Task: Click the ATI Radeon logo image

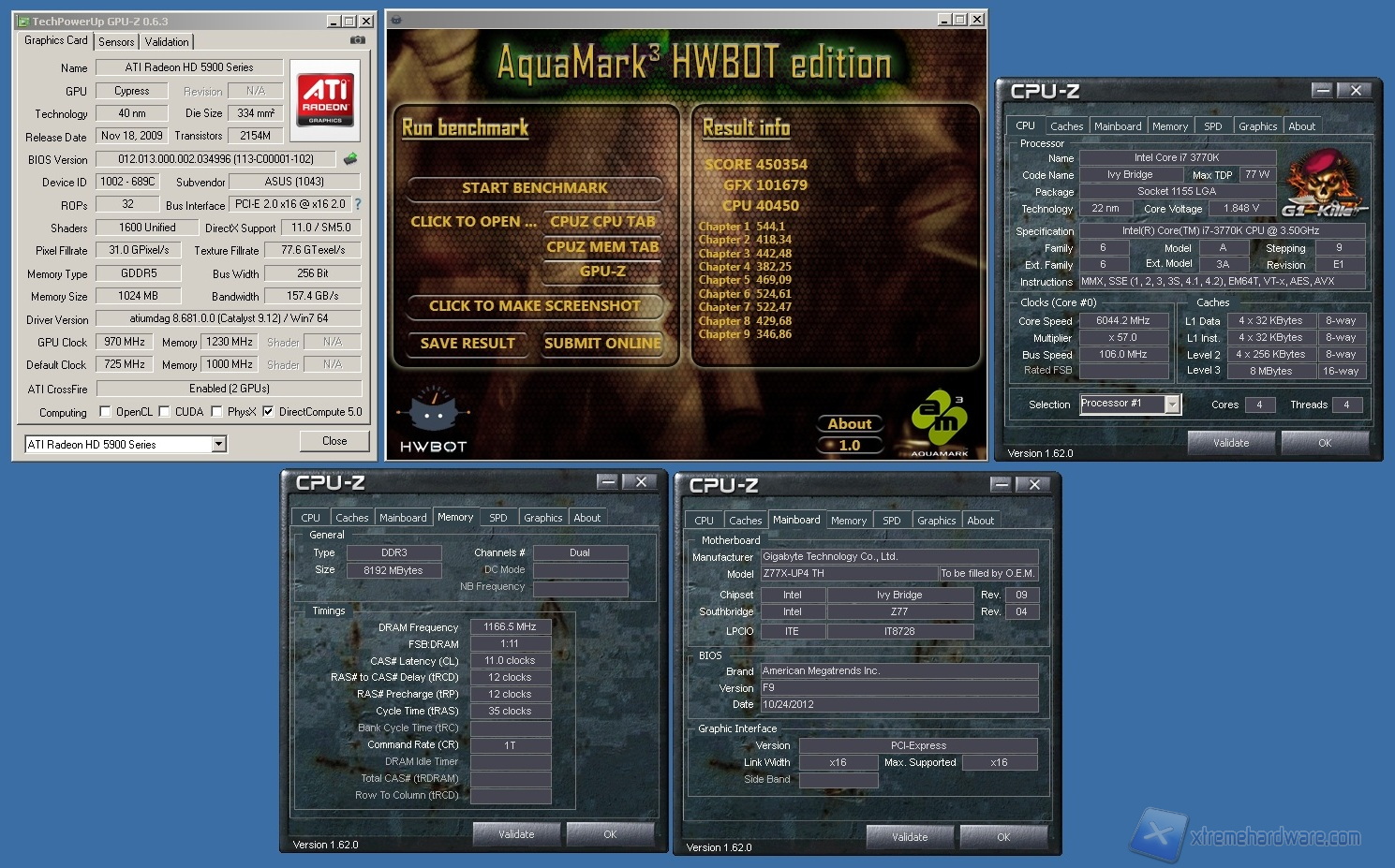Action: click(x=325, y=100)
